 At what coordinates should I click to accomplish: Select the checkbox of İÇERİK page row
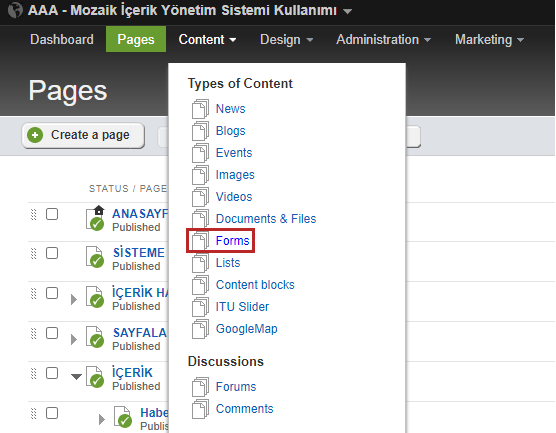[52, 373]
